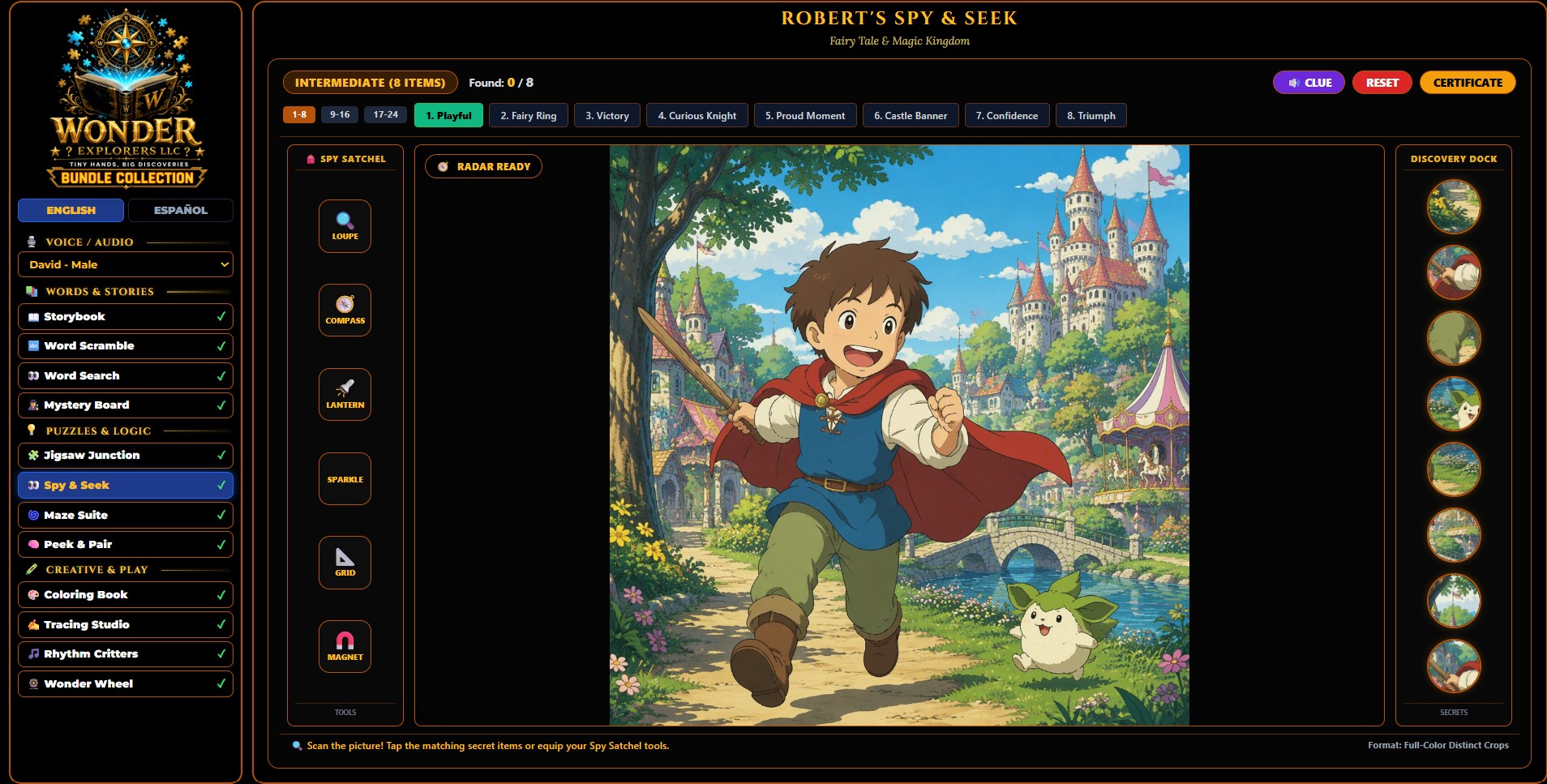Click the Radar Ready indicator

coord(484,166)
